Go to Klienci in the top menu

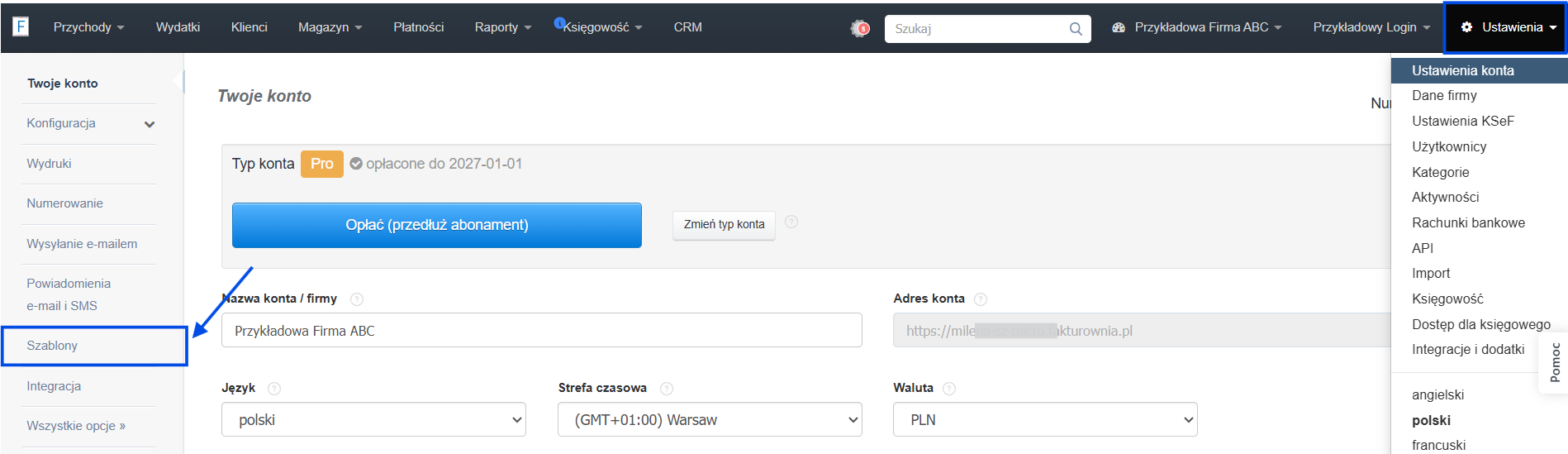click(249, 27)
